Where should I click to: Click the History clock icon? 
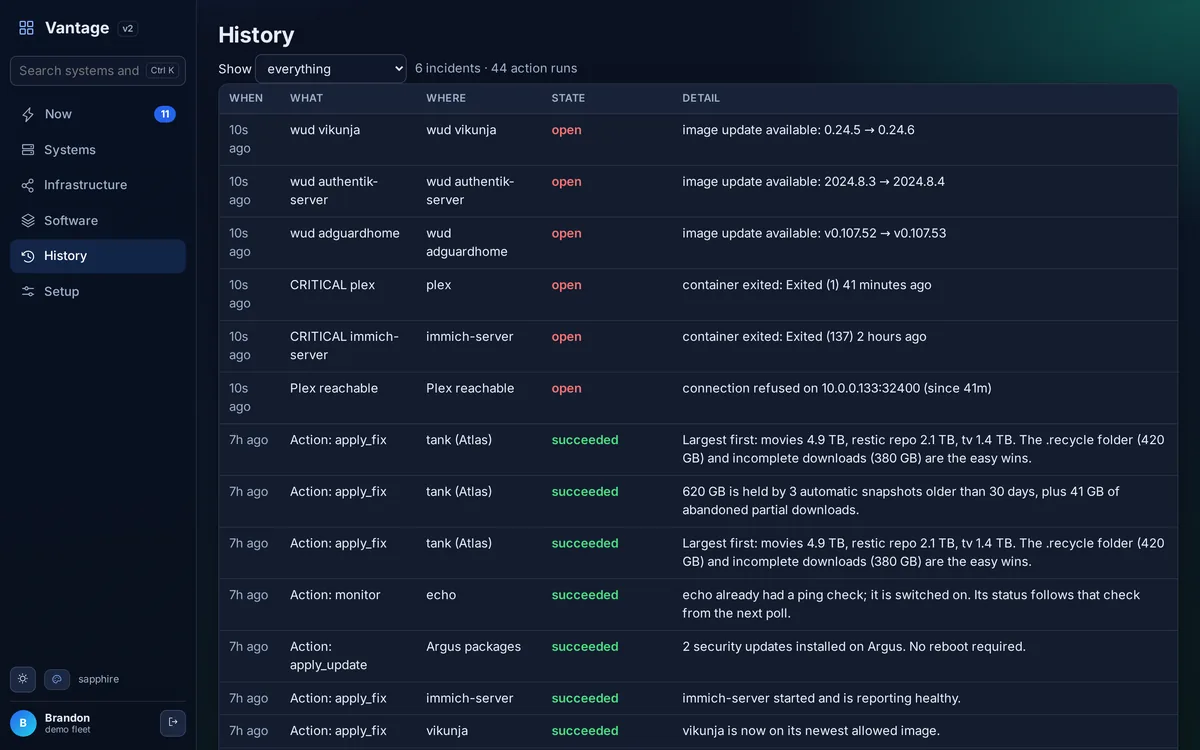[x=28, y=256]
